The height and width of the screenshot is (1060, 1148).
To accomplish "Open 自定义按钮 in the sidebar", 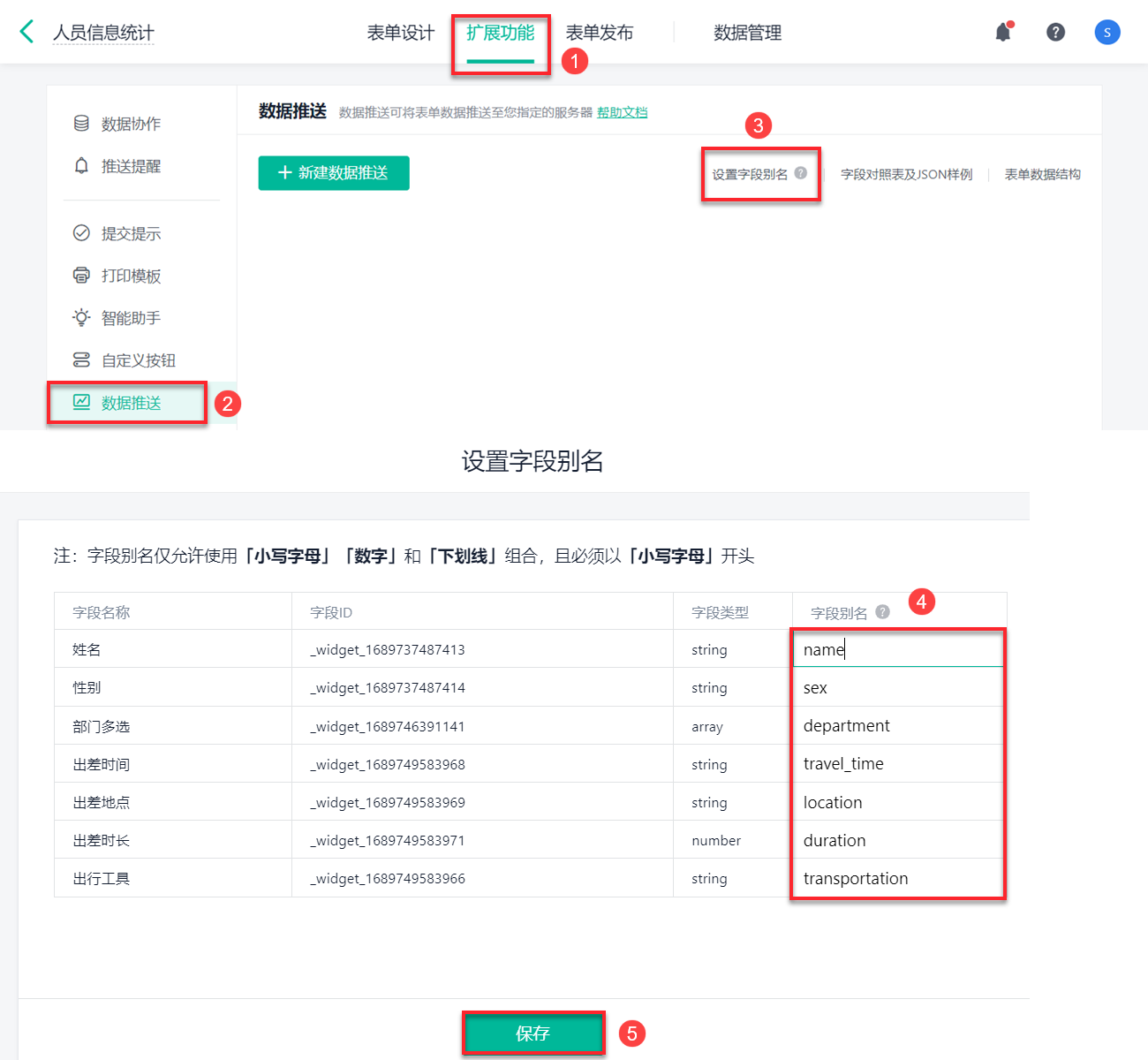I will [139, 360].
